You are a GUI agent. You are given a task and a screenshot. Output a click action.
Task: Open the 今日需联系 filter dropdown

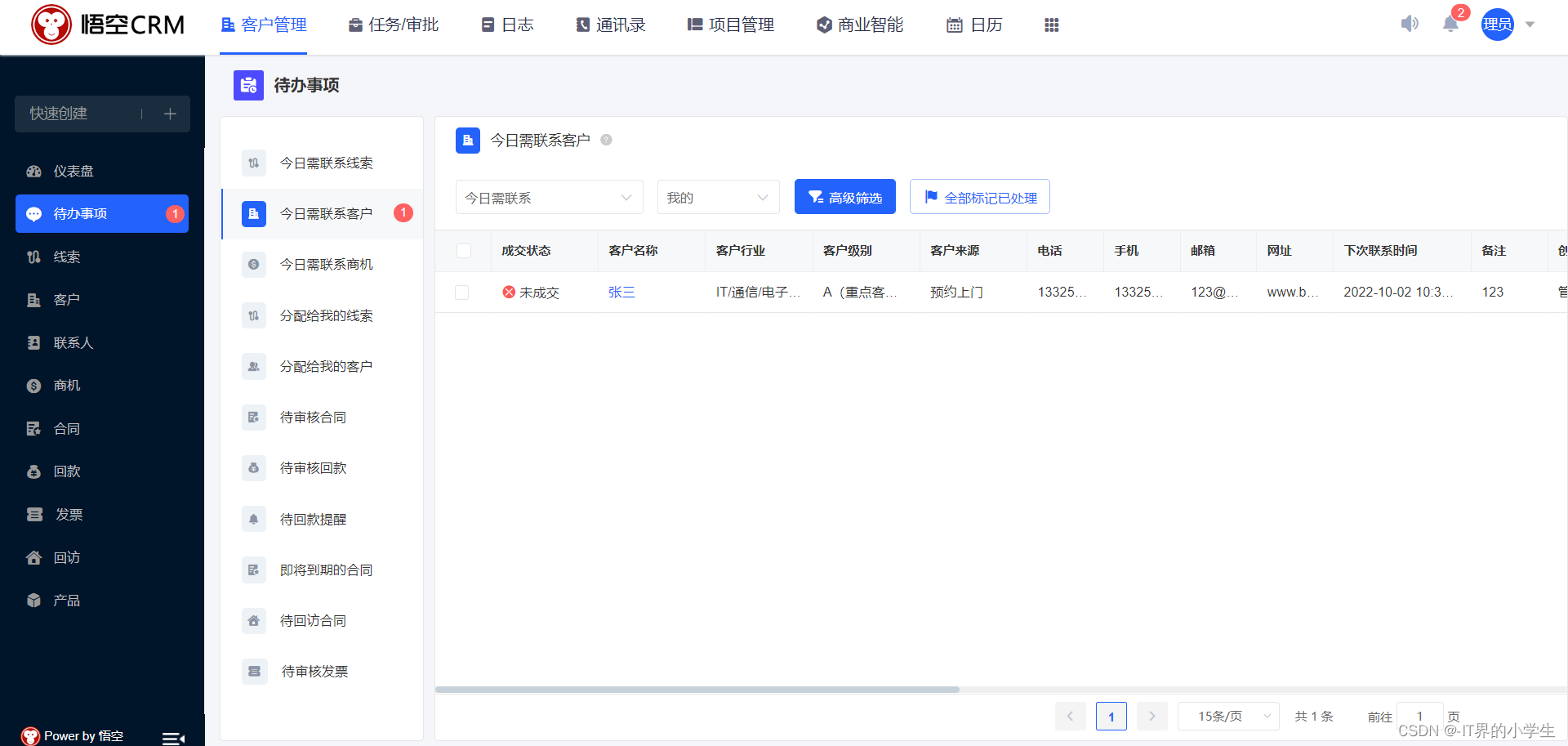click(550, 197)
